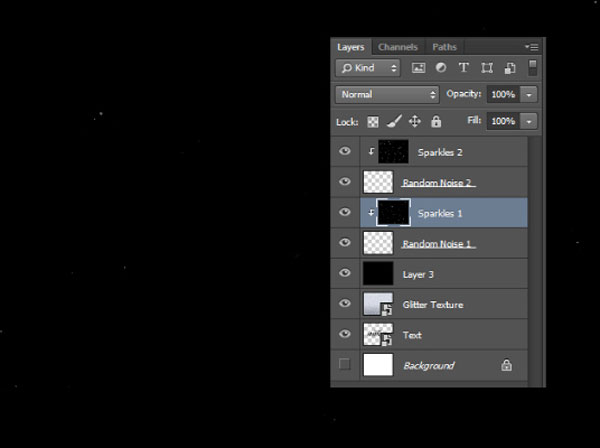The image size is (600, 448).
Task: Switch to the Paths tab
Action: 444,47
